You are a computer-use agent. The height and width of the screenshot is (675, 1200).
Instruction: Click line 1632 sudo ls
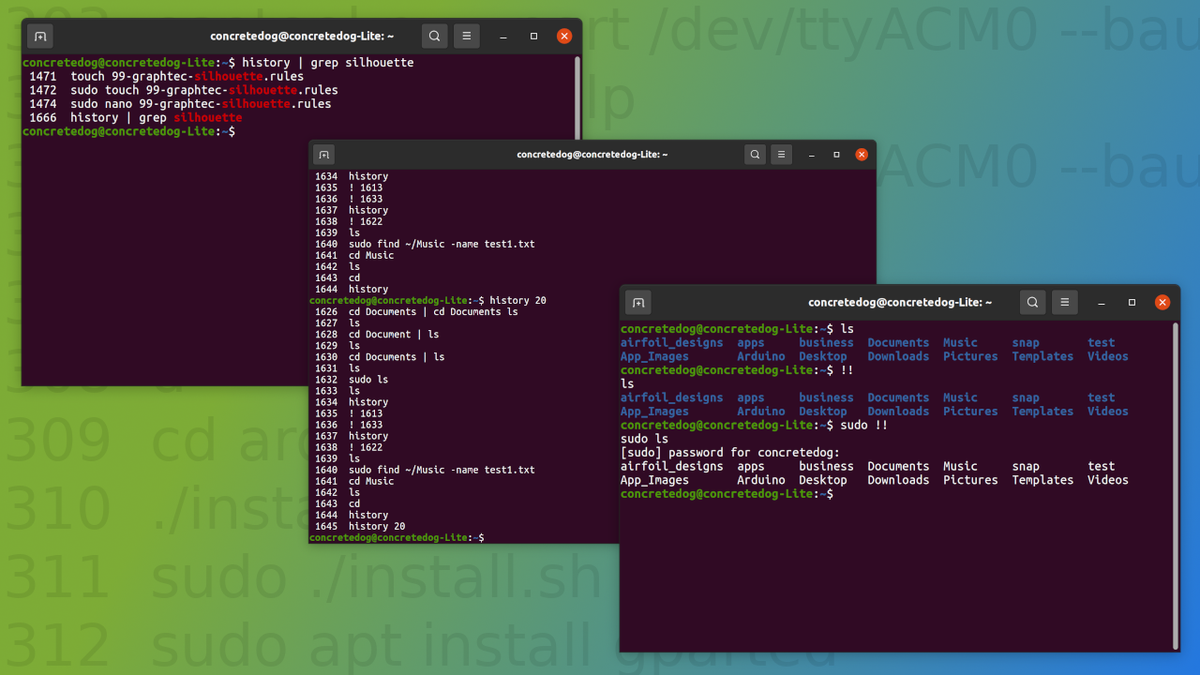pyautogui.click(x=351, y=380)
